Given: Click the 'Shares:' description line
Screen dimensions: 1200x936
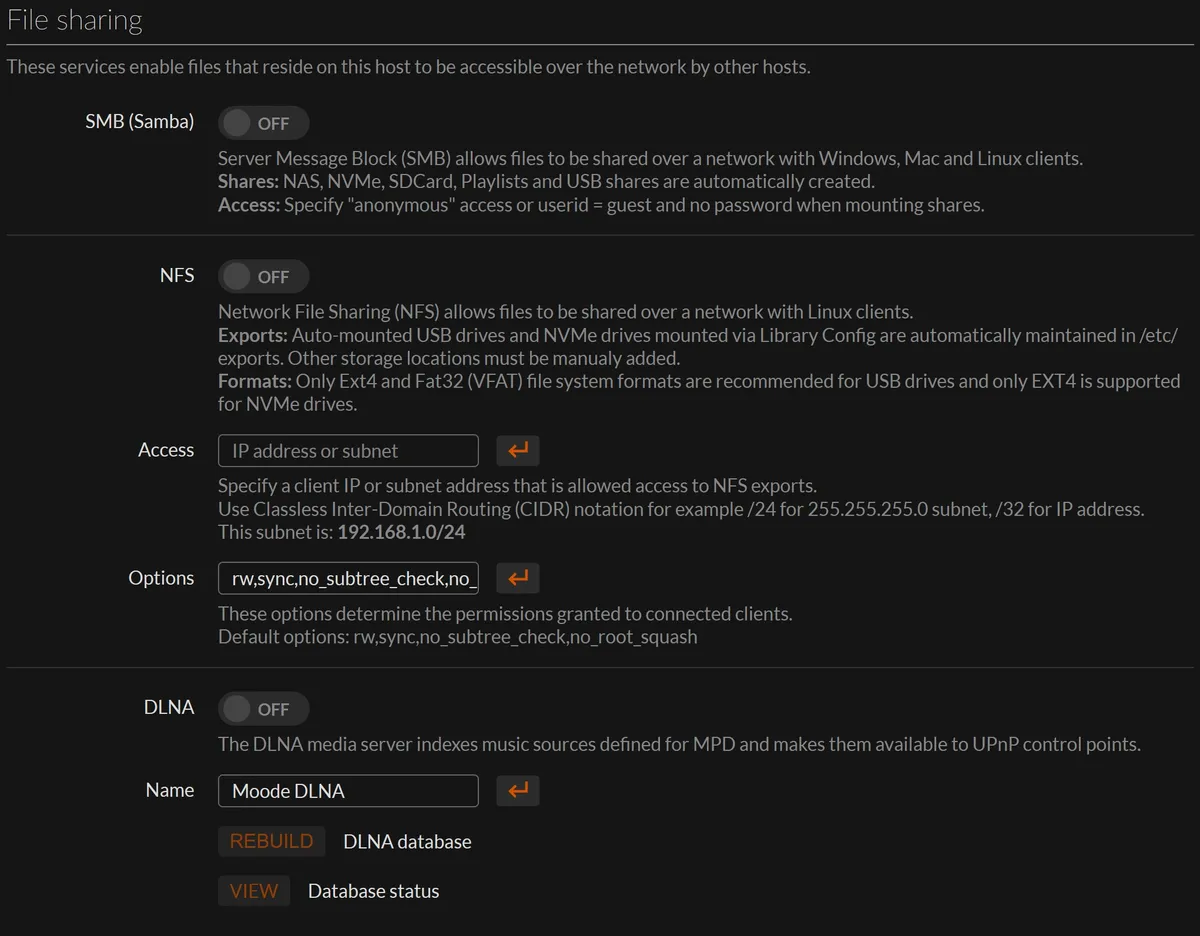Looking at the screenshot, I should pyautogui.click(x=546, y=181).
